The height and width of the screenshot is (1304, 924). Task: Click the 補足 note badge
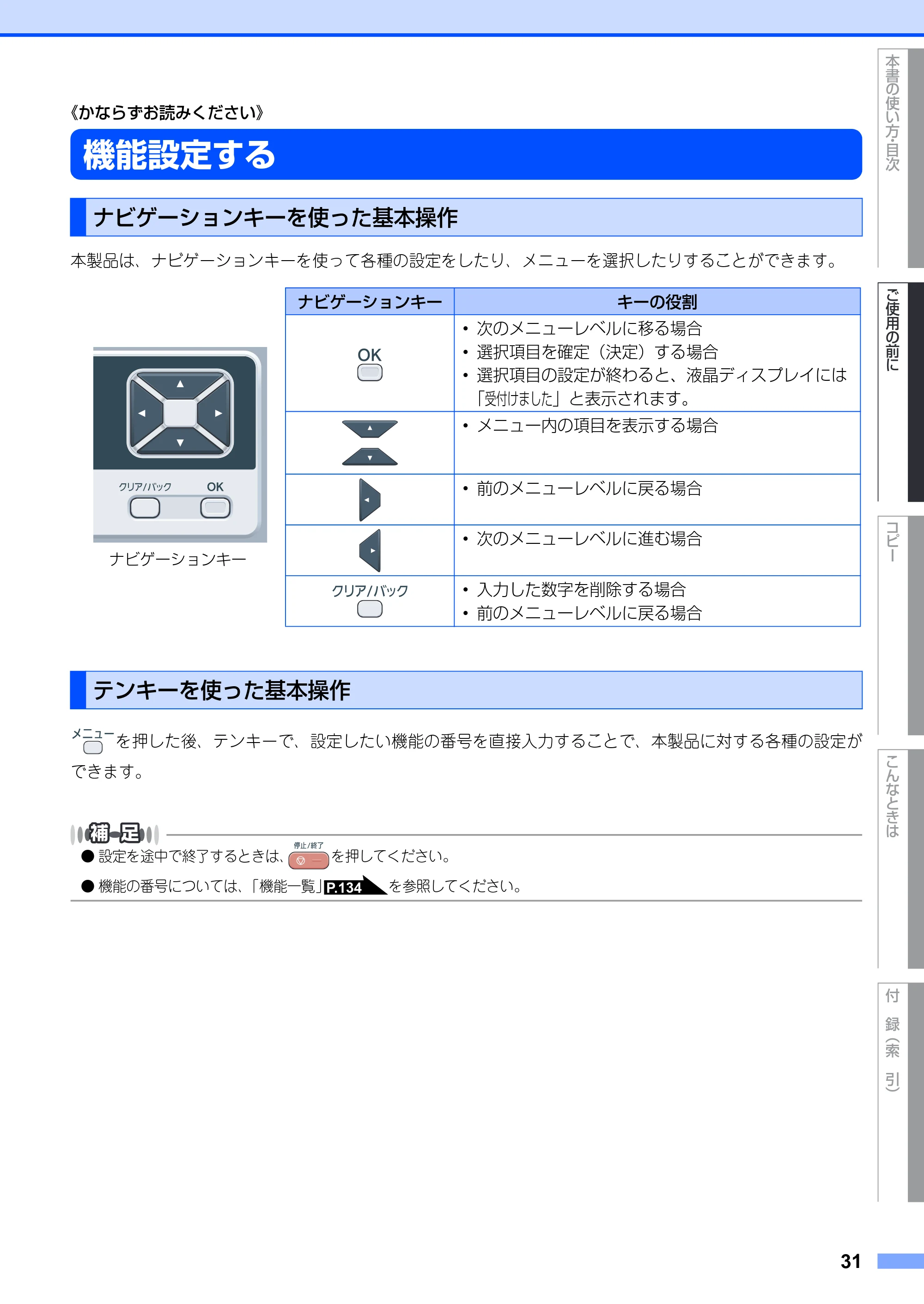(115, 834)
